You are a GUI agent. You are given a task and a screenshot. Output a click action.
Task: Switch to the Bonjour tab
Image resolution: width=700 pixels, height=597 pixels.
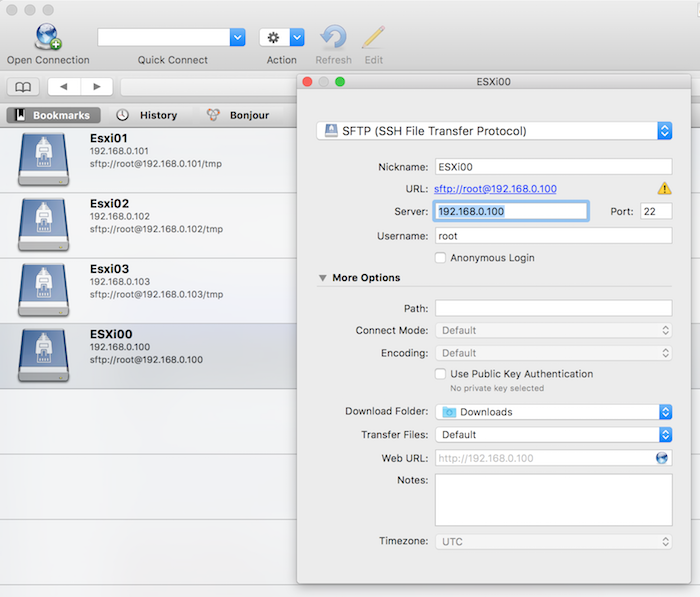pos(238,115)
